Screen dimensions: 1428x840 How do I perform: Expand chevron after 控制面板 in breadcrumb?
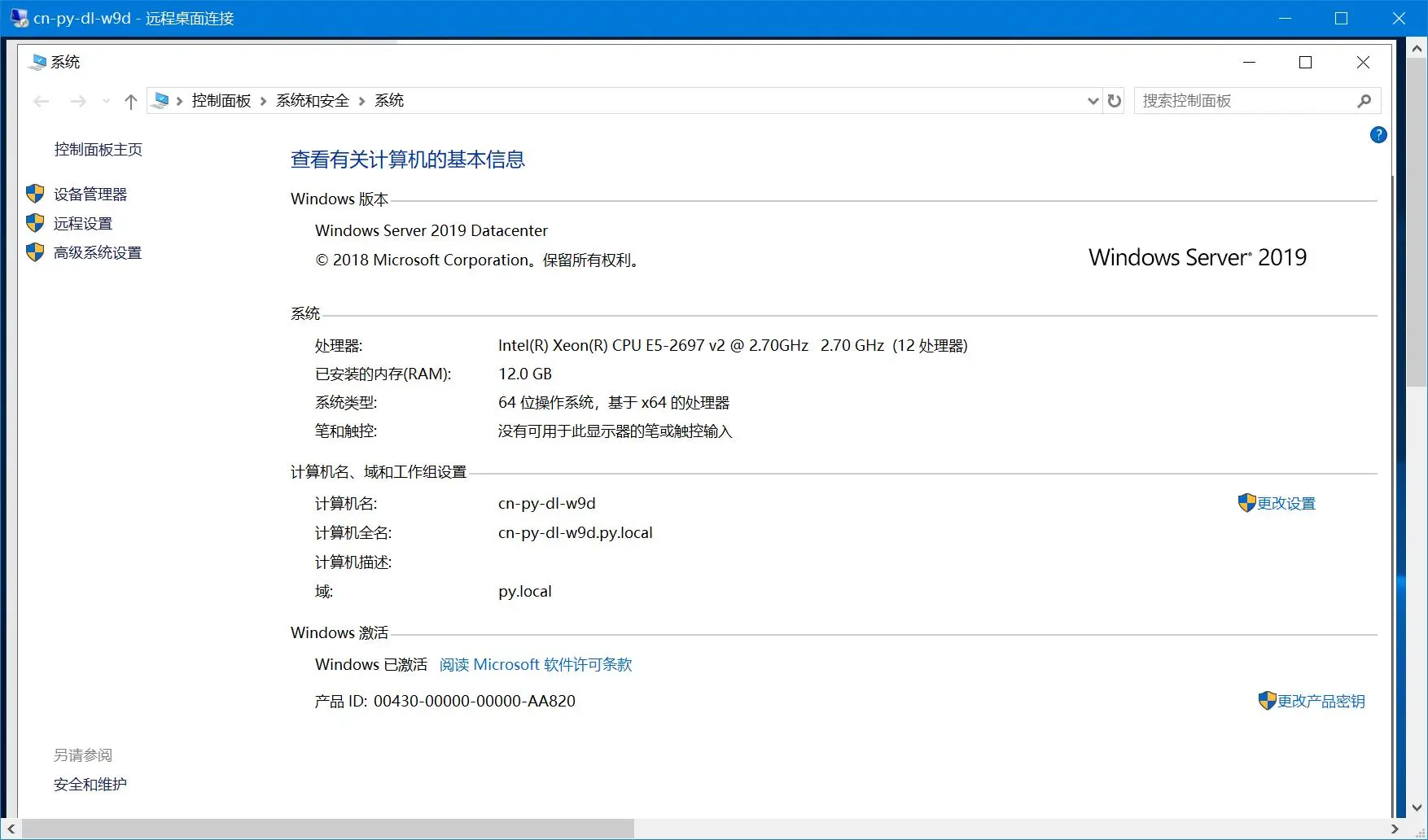pos(263,101)
